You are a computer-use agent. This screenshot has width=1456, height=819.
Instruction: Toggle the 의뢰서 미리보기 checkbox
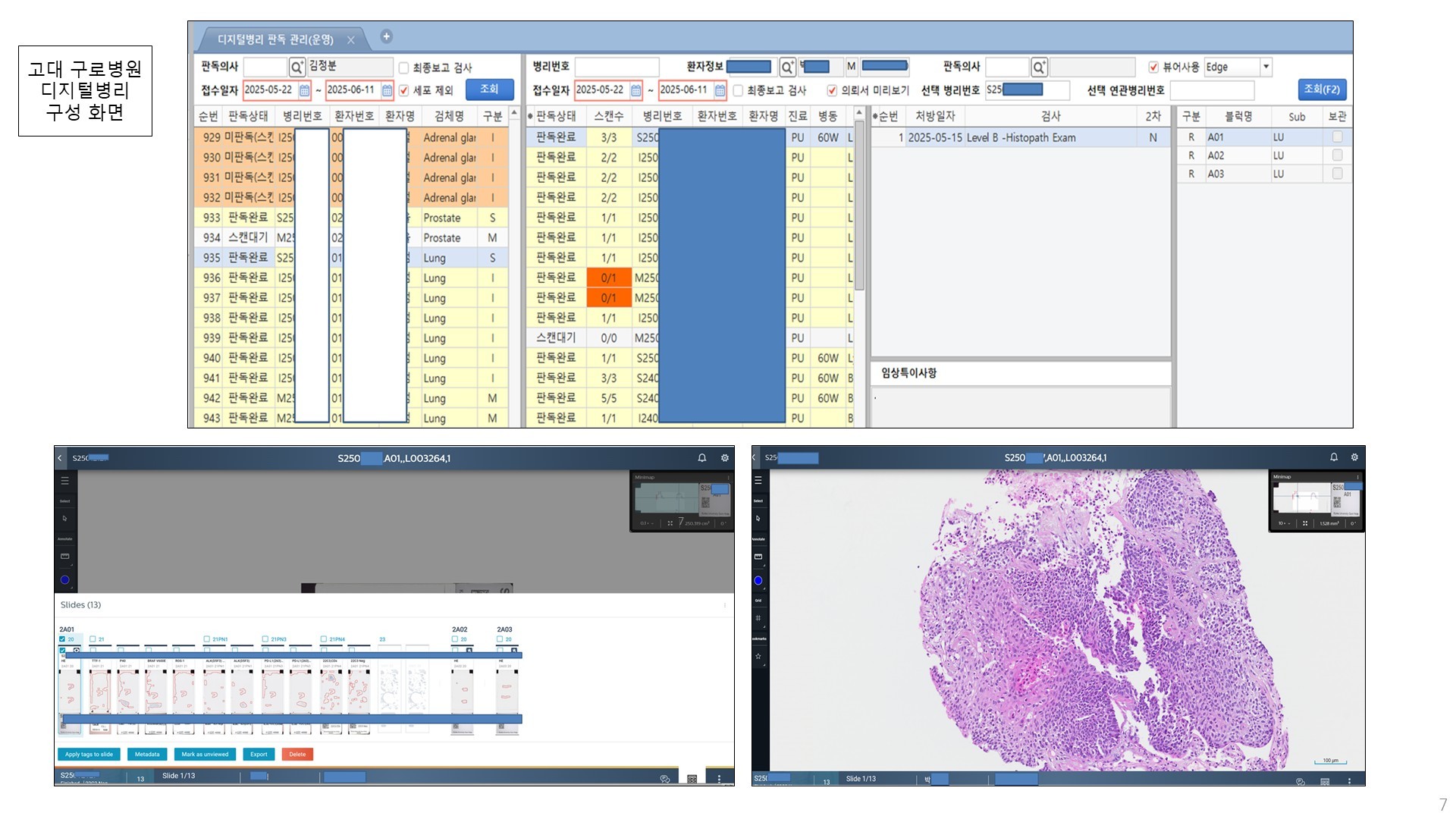tap(832, 90)
